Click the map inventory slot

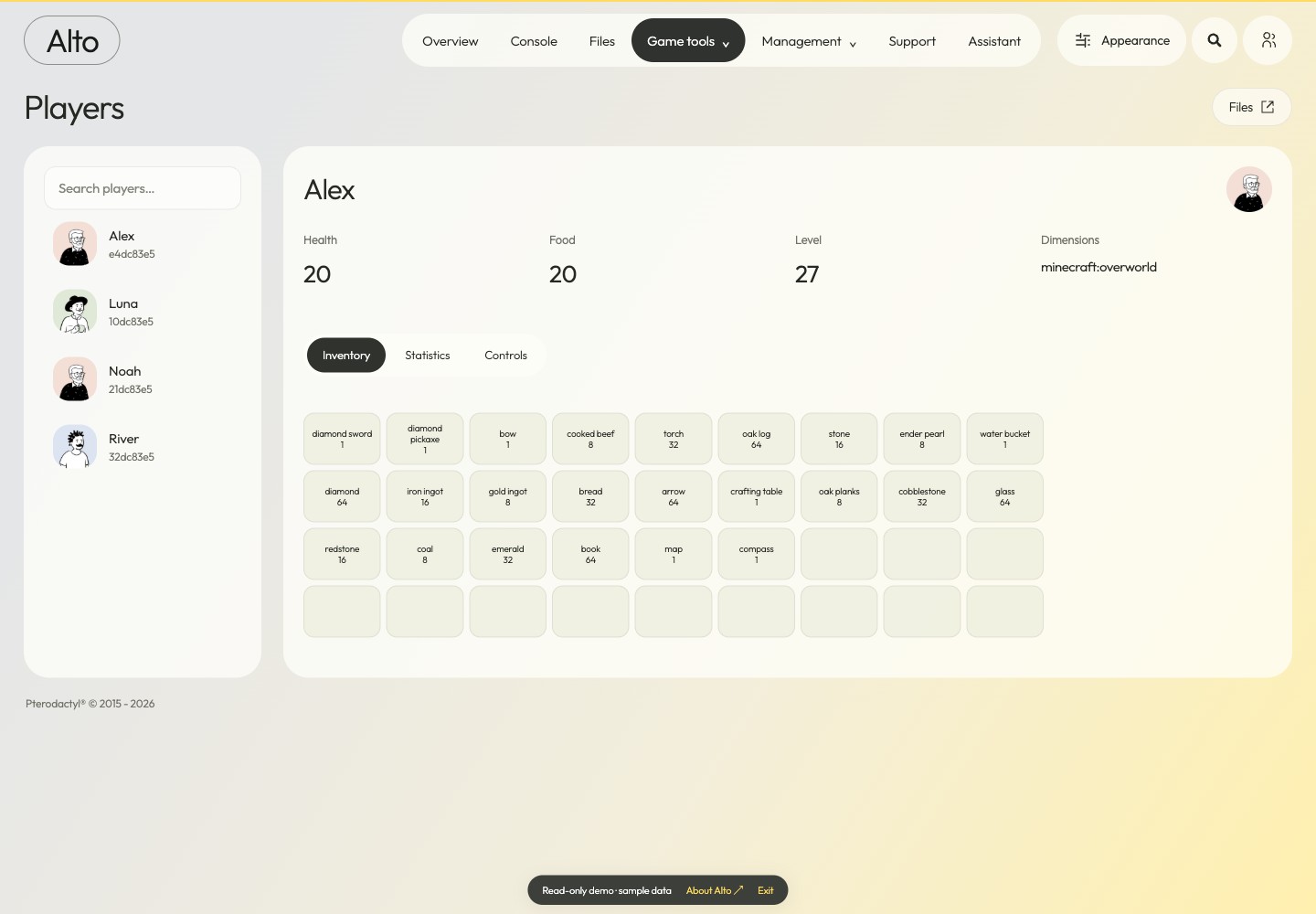[674, 554]
